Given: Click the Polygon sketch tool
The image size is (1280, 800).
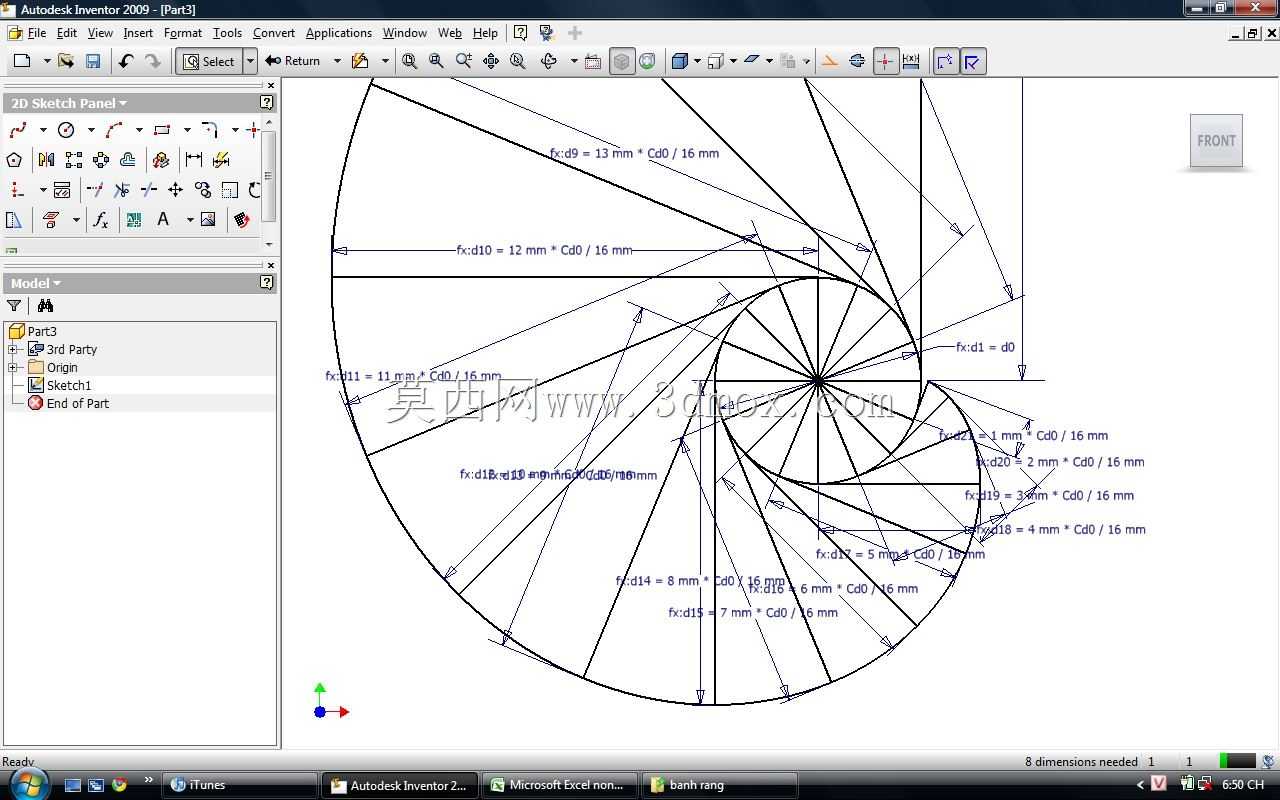Looking at the screenshot, I should pyautogui.click(x=14, y=160).
